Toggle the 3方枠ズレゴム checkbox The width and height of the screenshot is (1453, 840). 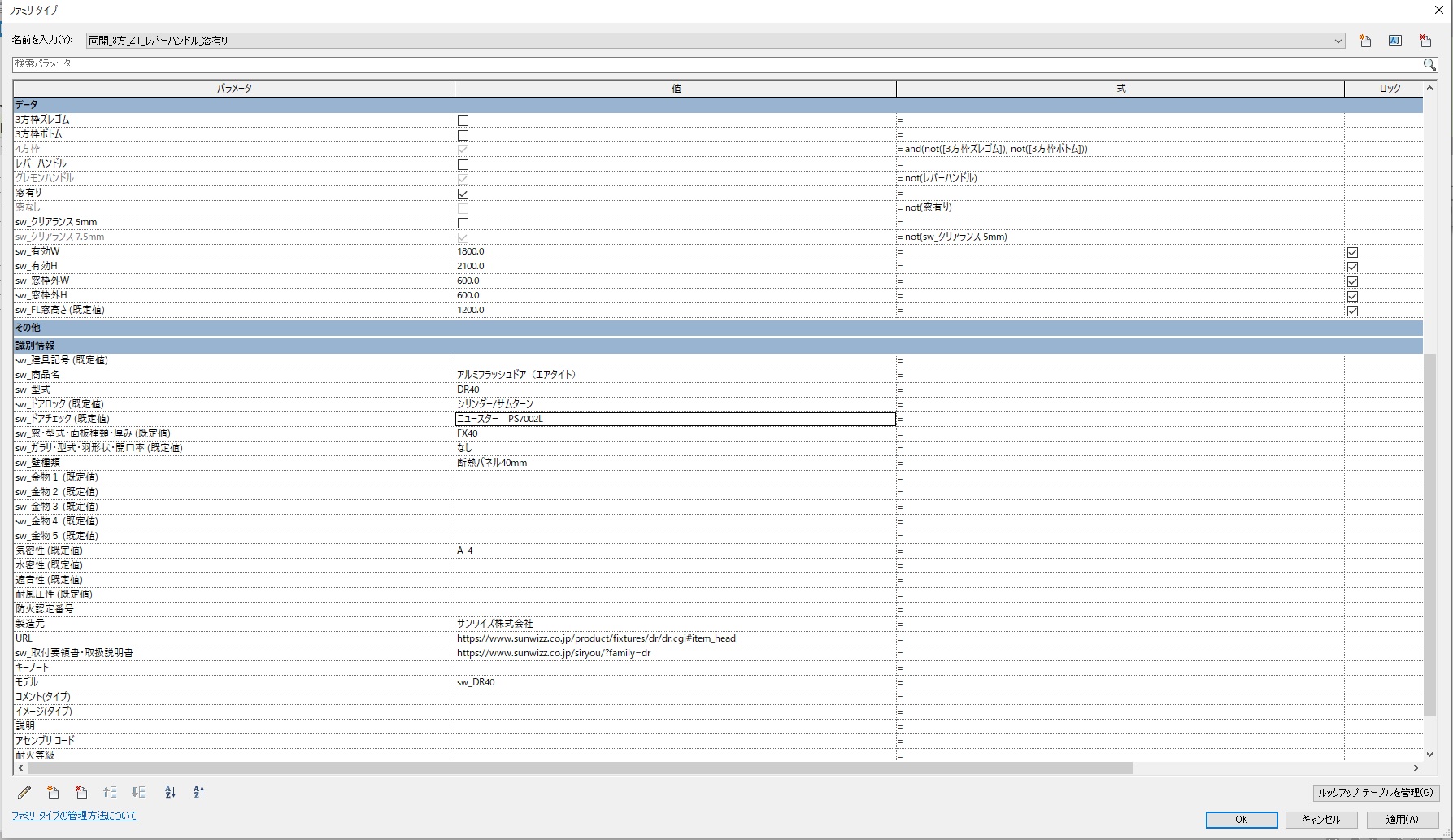click(463, 120)
